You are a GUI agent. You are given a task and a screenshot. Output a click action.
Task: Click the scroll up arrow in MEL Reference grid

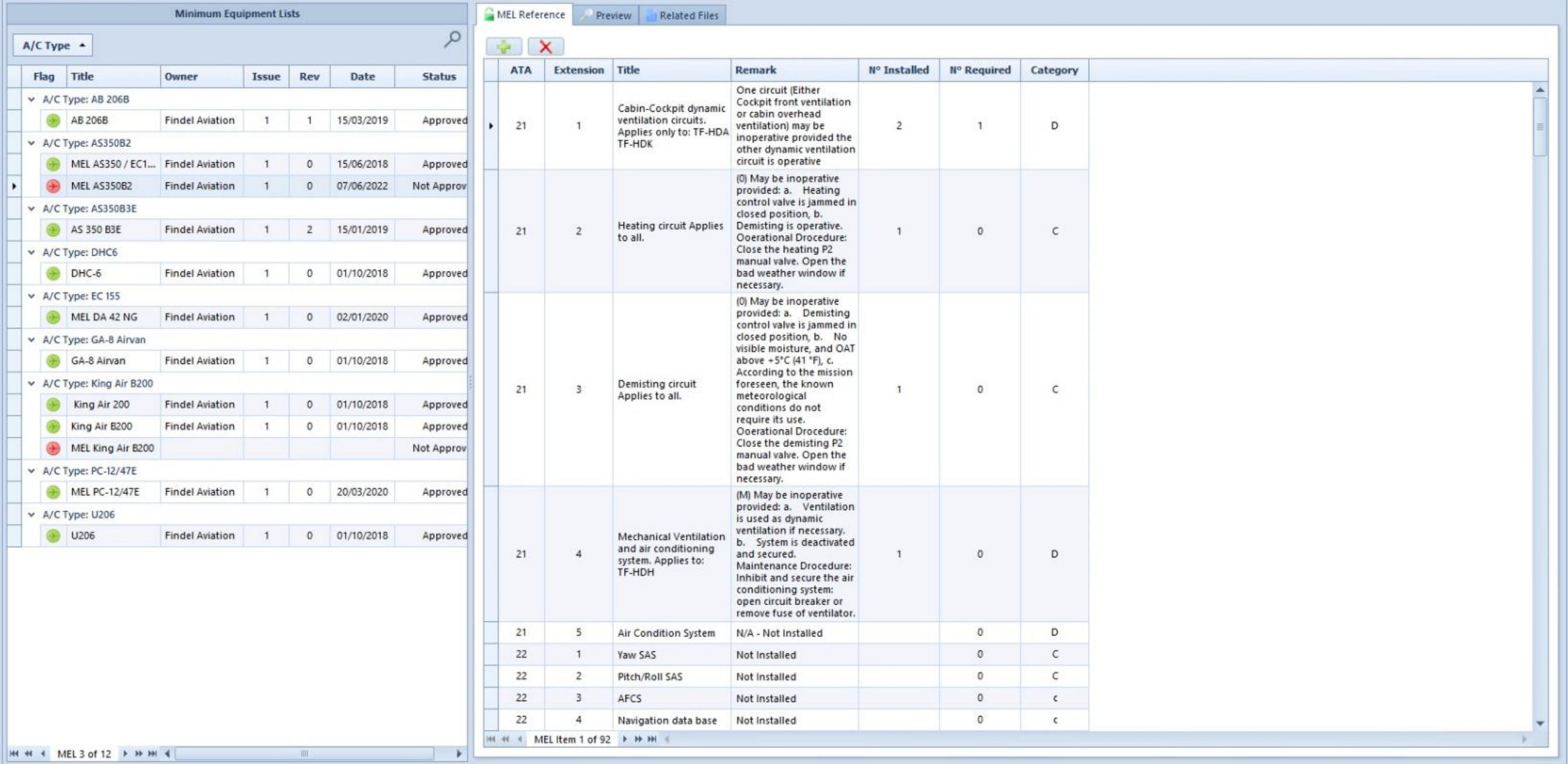tap(1540, 90)
